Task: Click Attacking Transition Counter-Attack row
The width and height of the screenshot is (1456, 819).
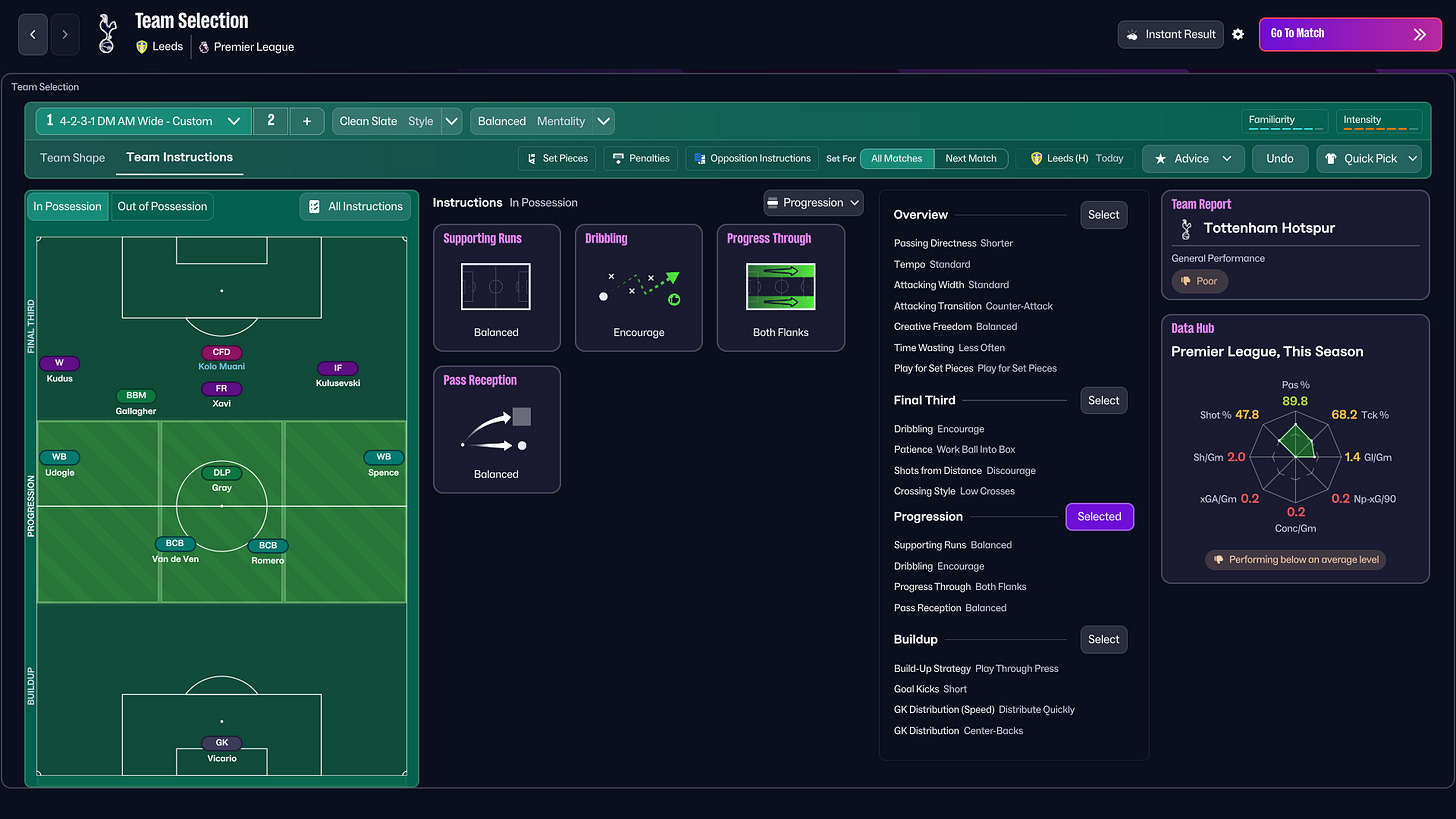Action: tap(973, 306)
